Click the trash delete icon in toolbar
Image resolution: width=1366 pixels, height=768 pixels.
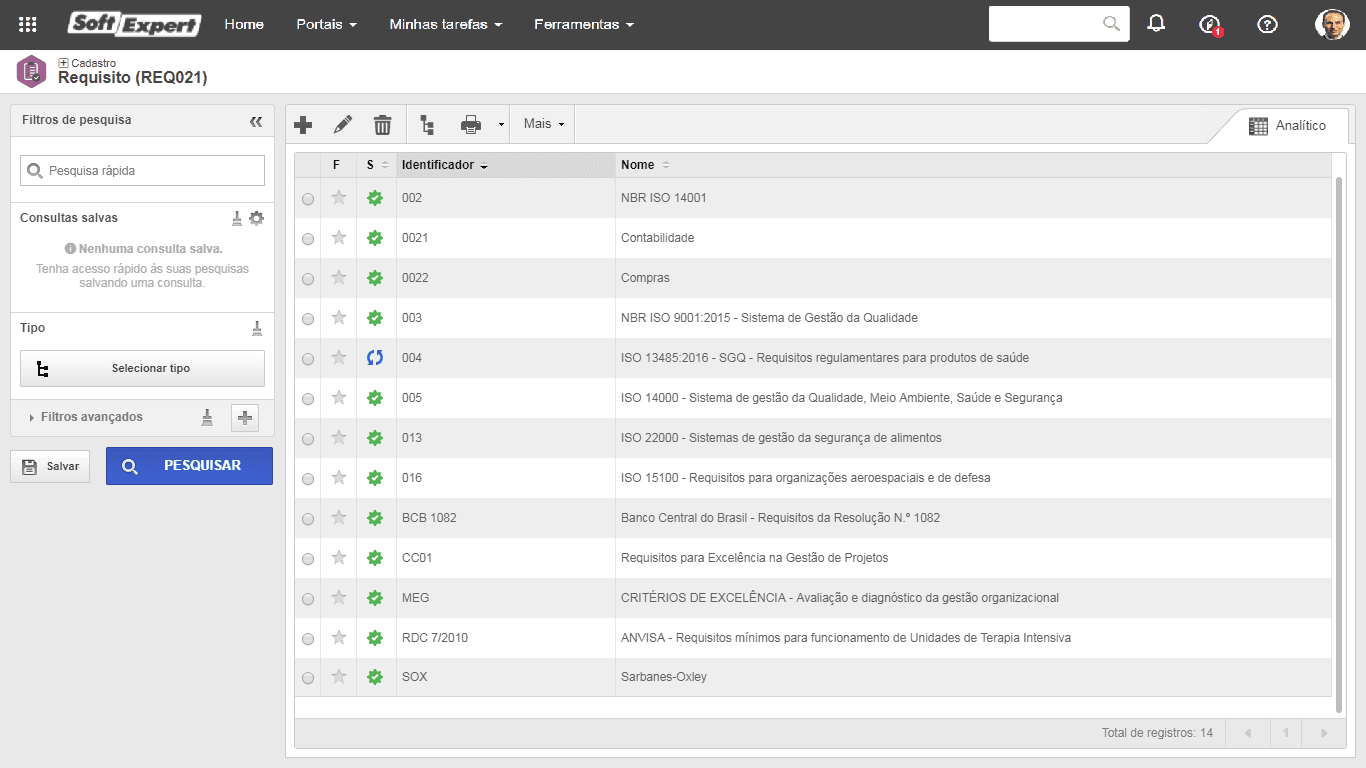click(x=383, y=125)
